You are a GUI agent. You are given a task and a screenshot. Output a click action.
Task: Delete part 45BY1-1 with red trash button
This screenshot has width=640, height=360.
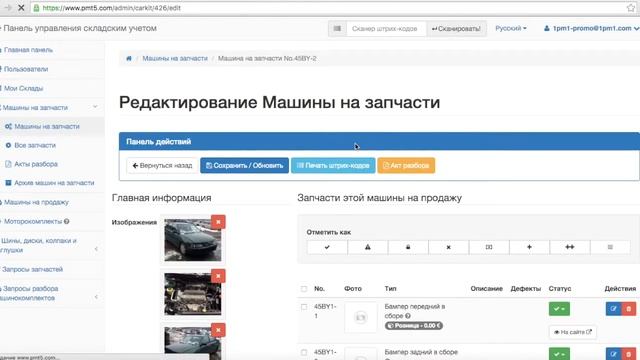click(629, 309)
